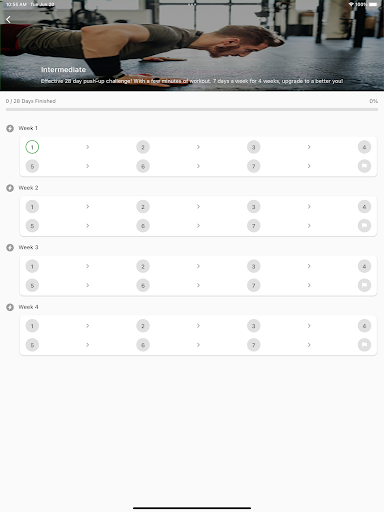384x512 pixels.
Task: Click chevron between Week 4 days 5 and 6
Action: pyautogui.click(x=88, y=345)
